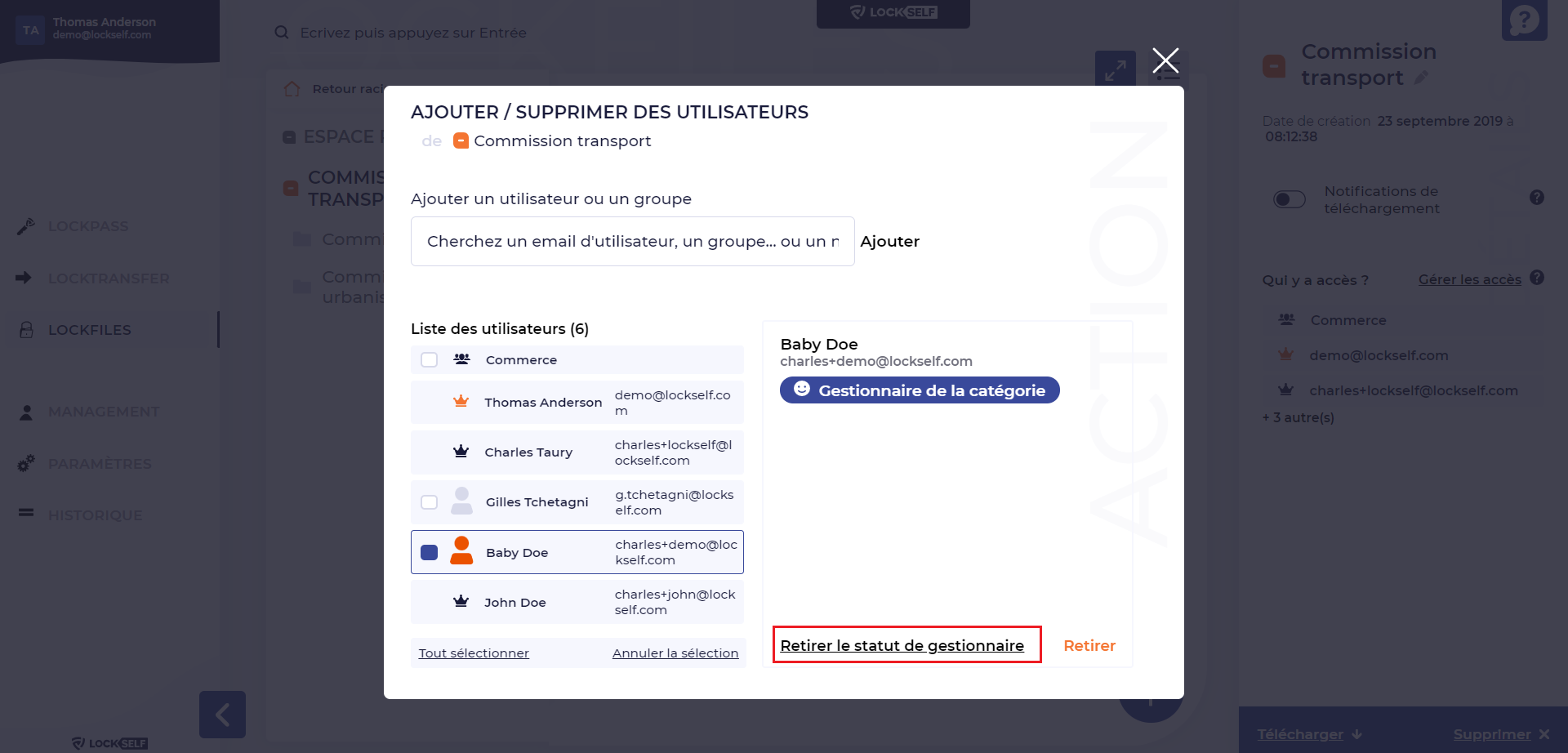Screen dimensions: 1568x753
Task: Click the user or group search field
Action: 632,241
